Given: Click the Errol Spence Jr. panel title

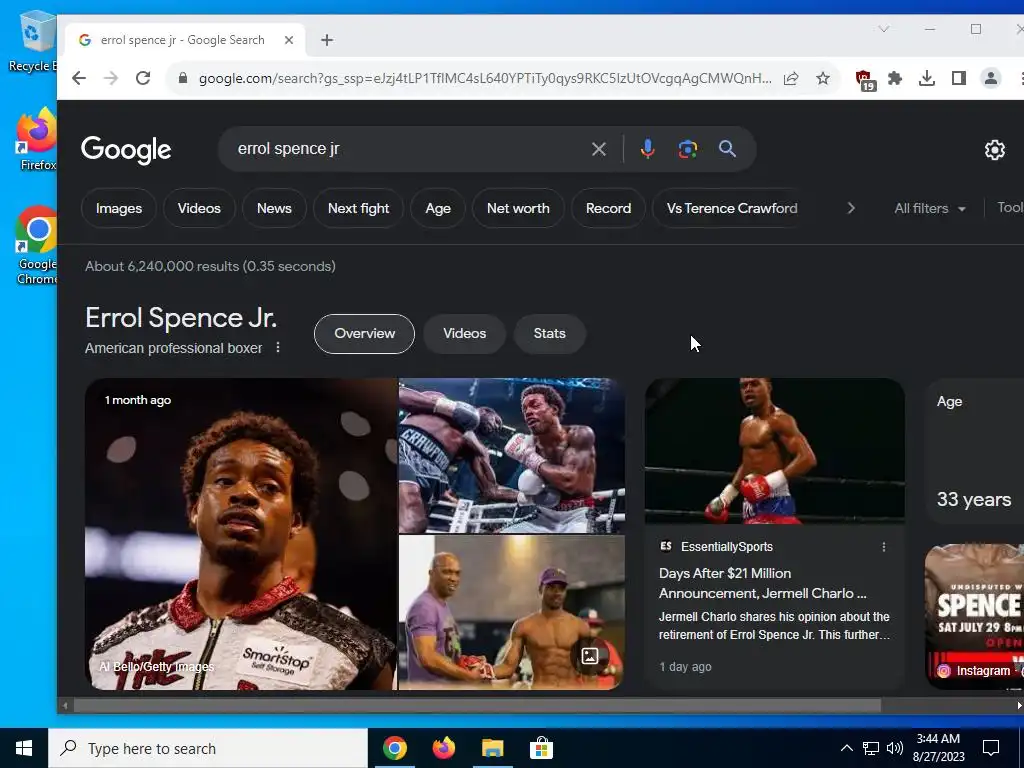Looking at the screenshot, I should point(181,318).
